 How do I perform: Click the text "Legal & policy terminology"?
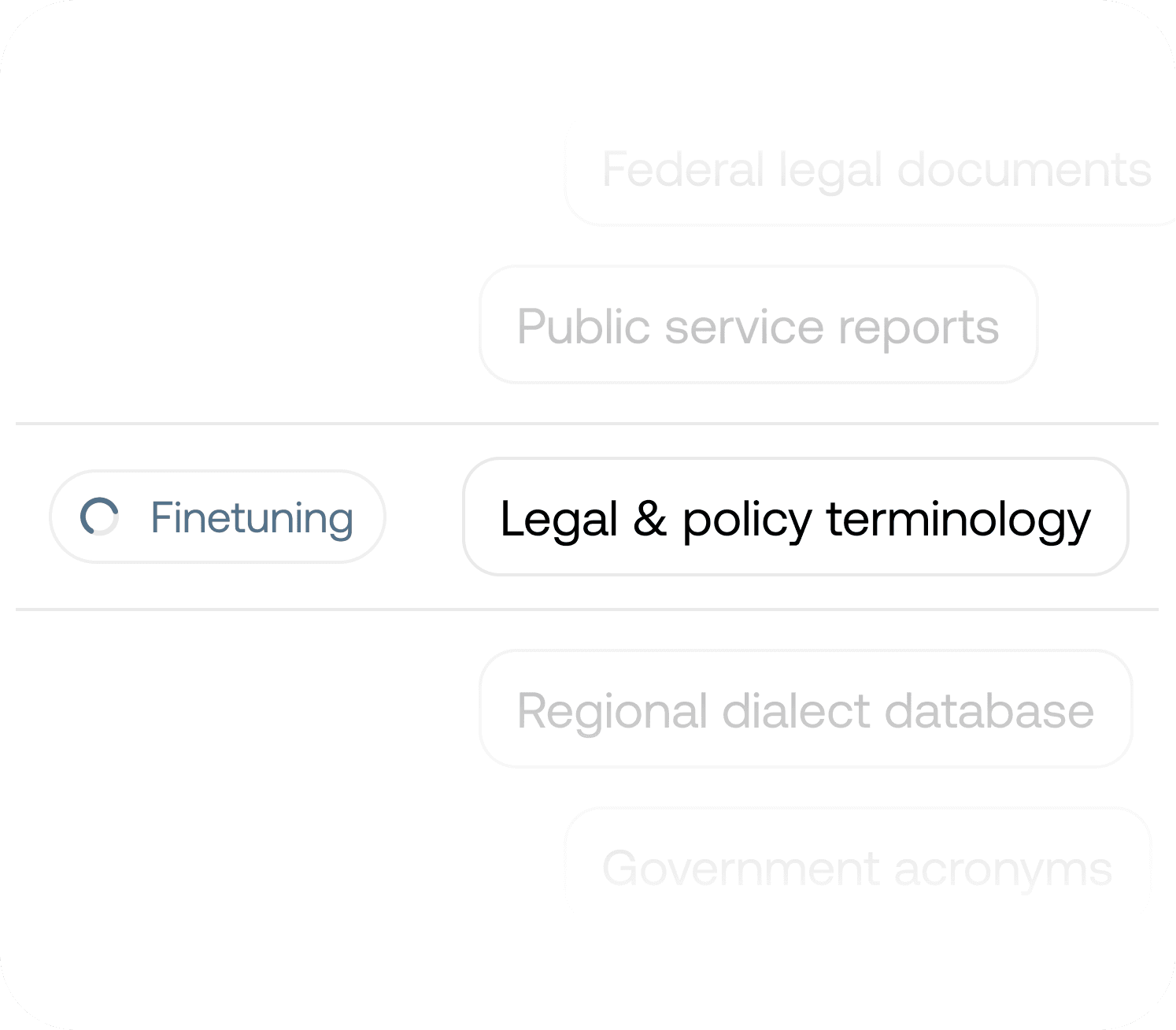click(x=796, y=520)
